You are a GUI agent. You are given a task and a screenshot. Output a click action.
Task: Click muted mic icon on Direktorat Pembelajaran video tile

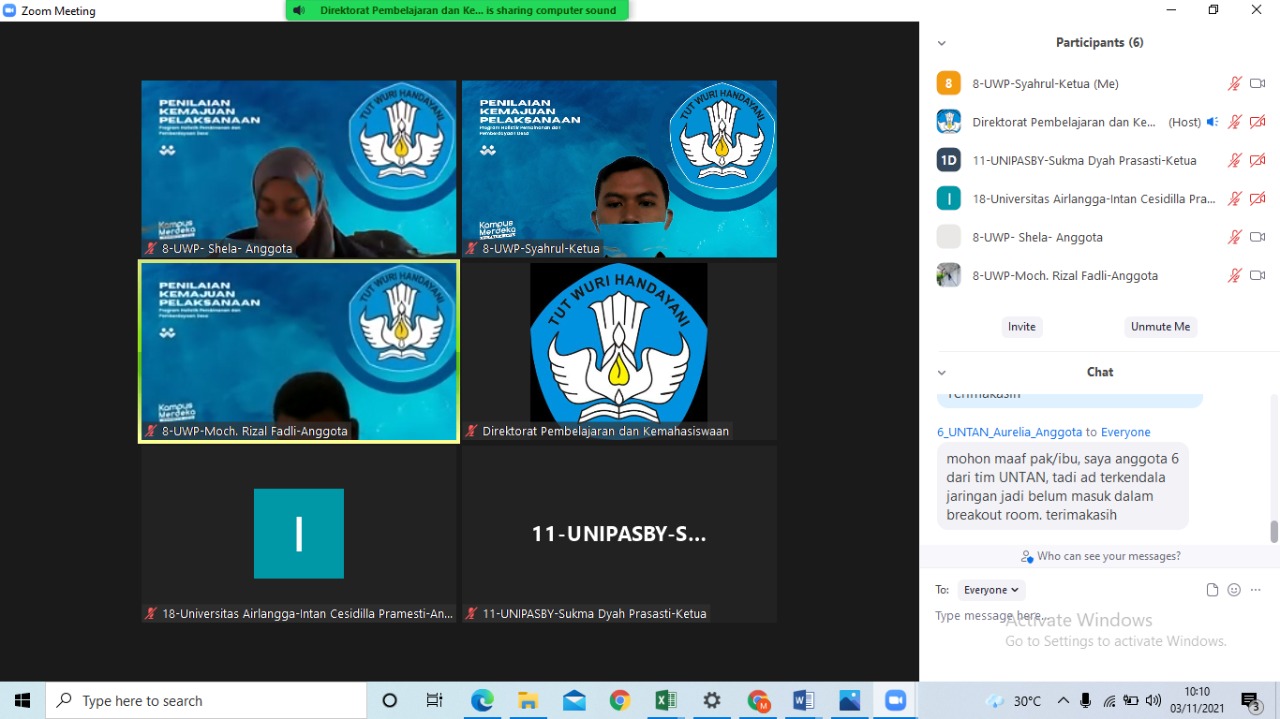pos(471,432)
